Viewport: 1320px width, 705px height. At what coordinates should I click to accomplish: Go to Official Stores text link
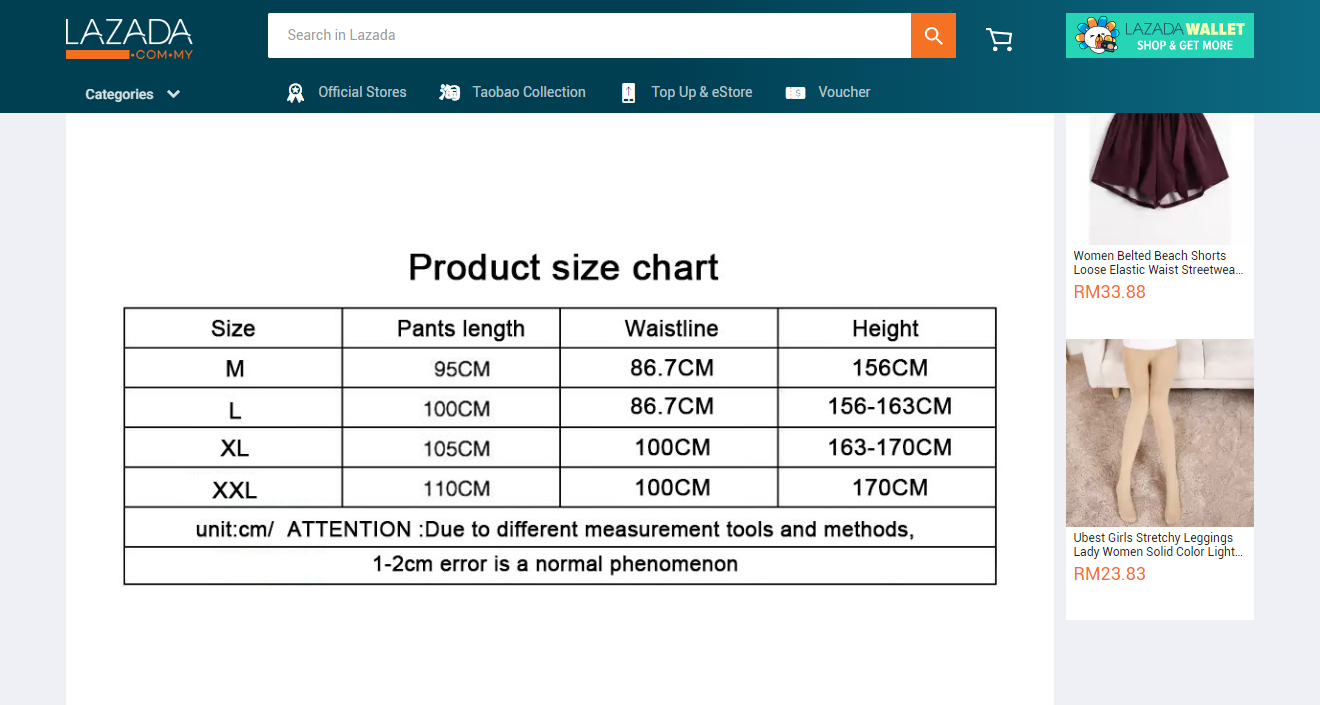pos(362,92)
